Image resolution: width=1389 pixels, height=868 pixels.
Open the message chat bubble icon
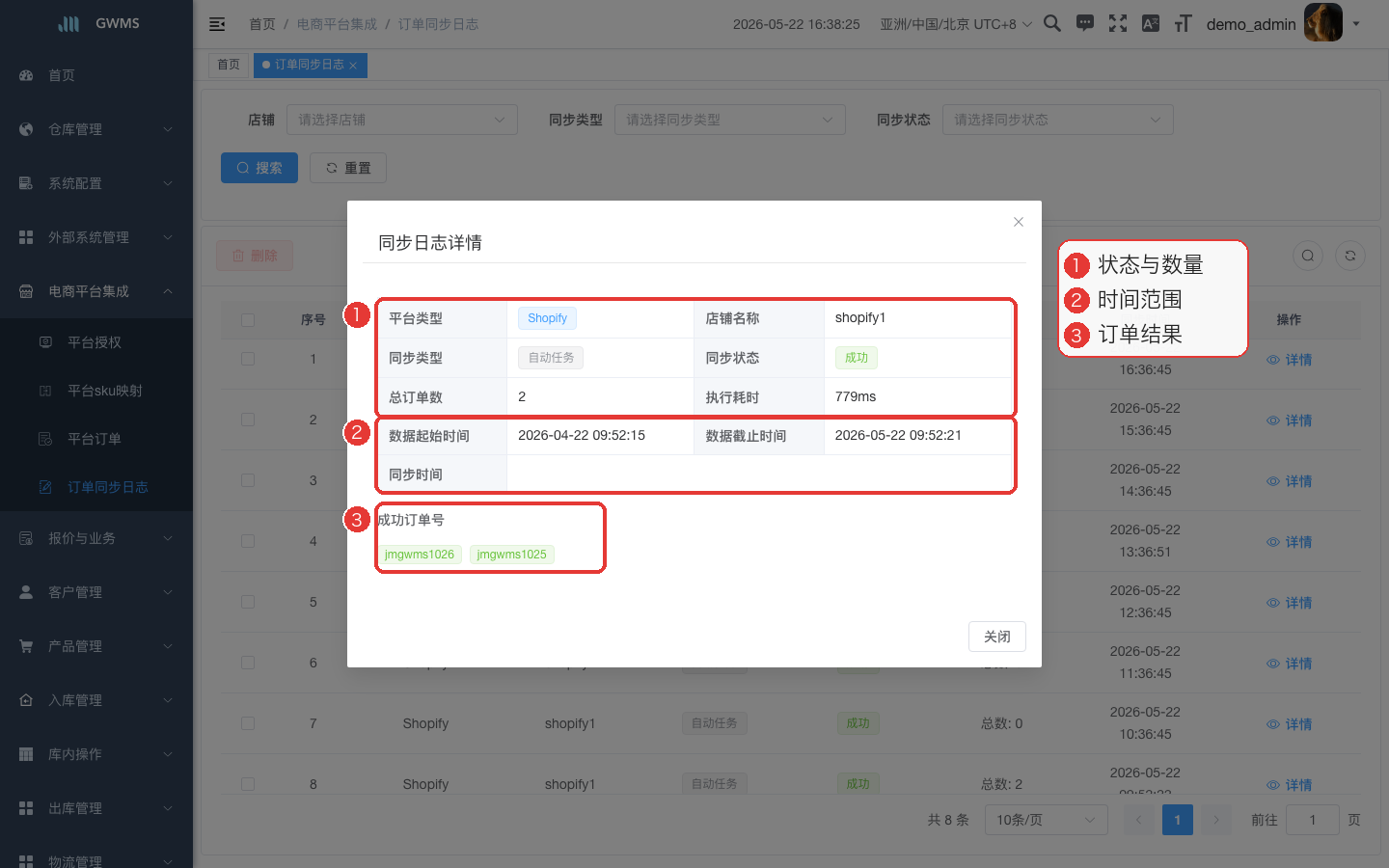pyautogui.click(x=1085, y=23)
